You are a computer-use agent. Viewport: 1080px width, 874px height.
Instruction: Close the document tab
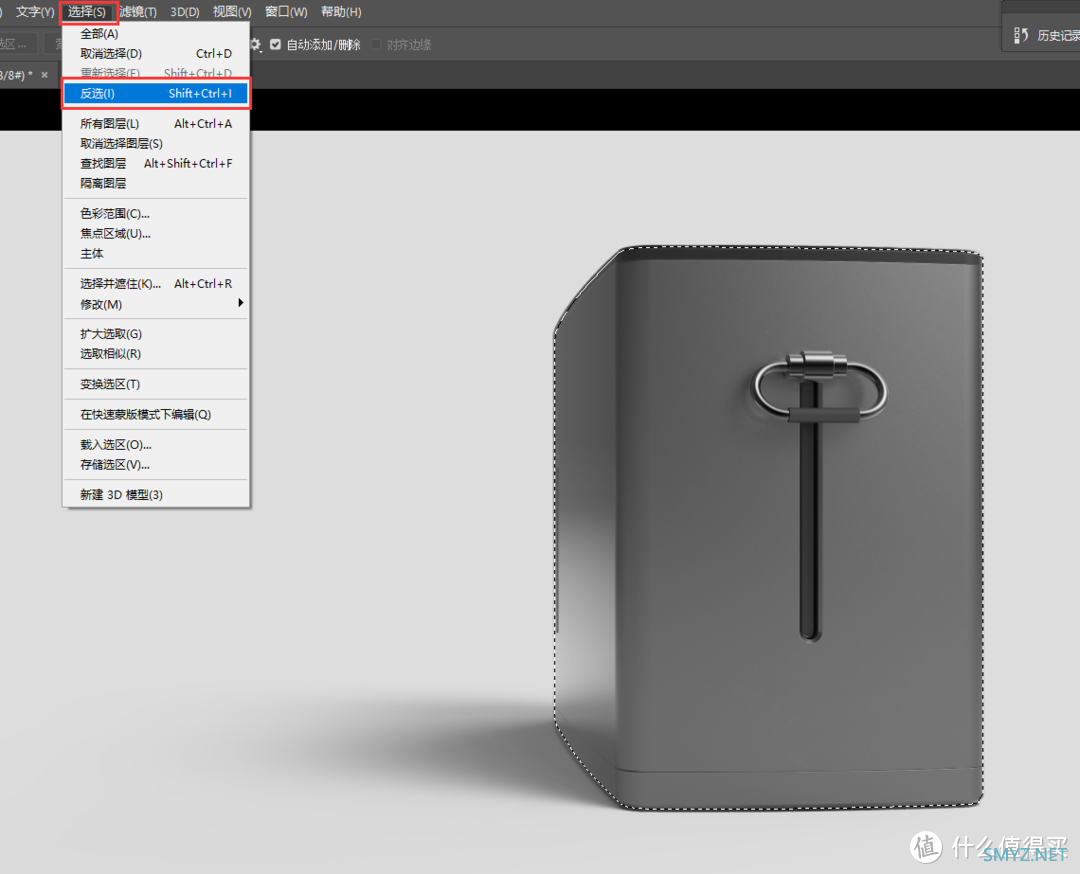pyautogui.click(x=45, y=74)
